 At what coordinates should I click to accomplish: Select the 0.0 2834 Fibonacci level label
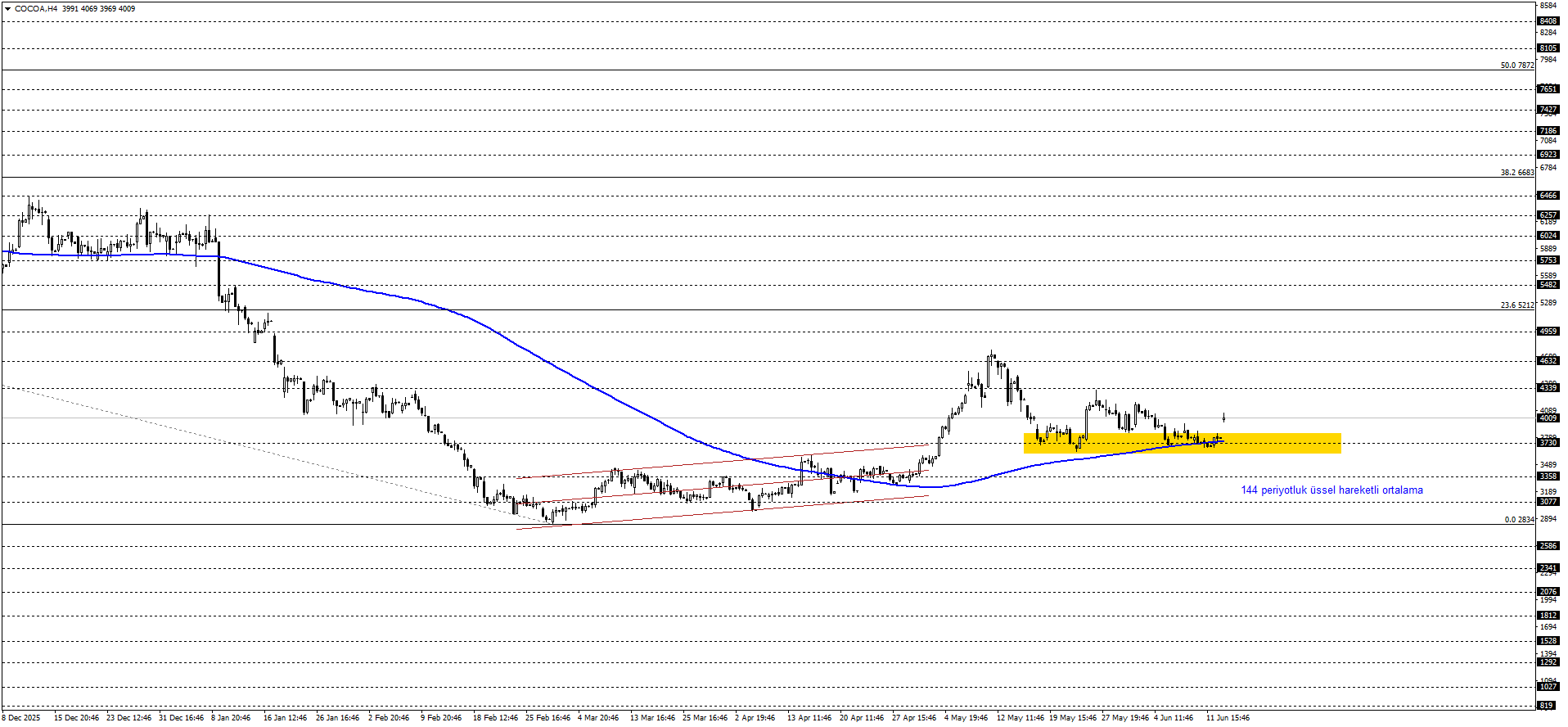coord(1519,520)
